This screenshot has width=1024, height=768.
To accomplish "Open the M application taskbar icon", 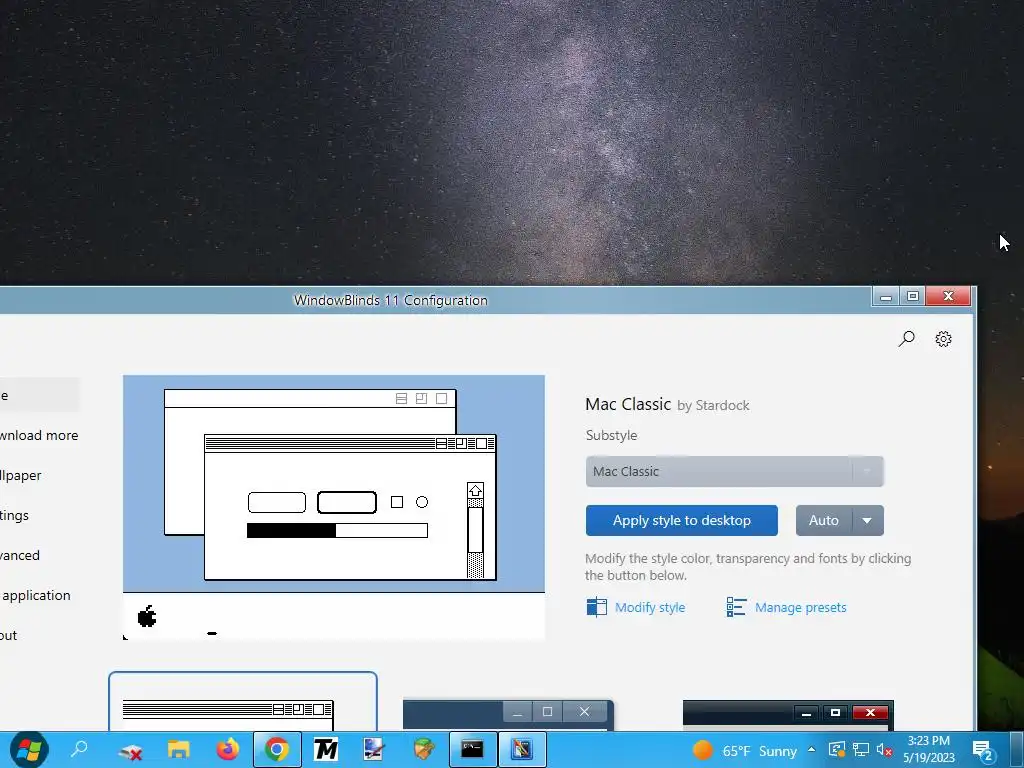I will click(x=325, y=749).
